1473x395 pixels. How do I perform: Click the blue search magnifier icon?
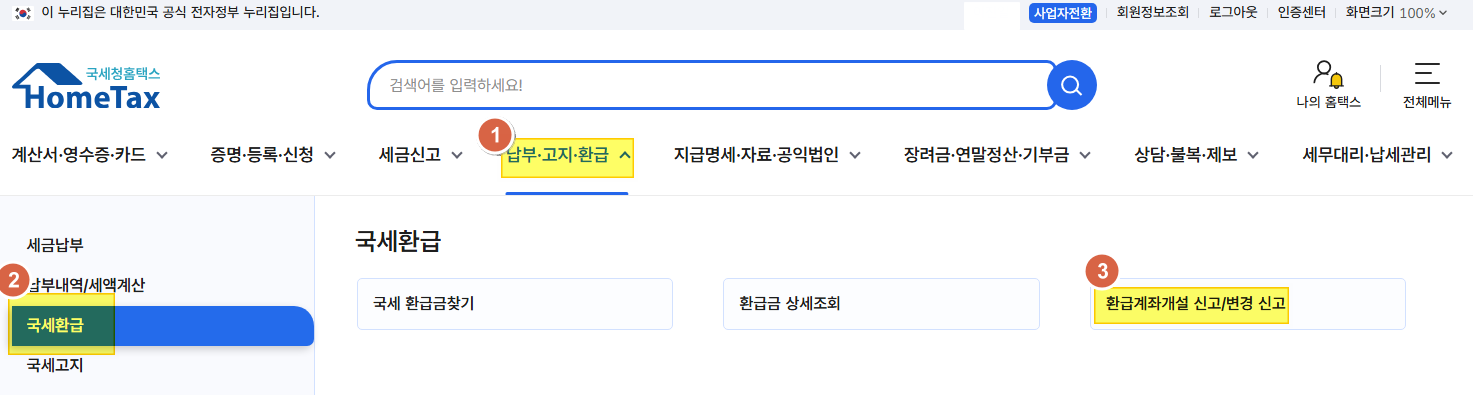1072,85
